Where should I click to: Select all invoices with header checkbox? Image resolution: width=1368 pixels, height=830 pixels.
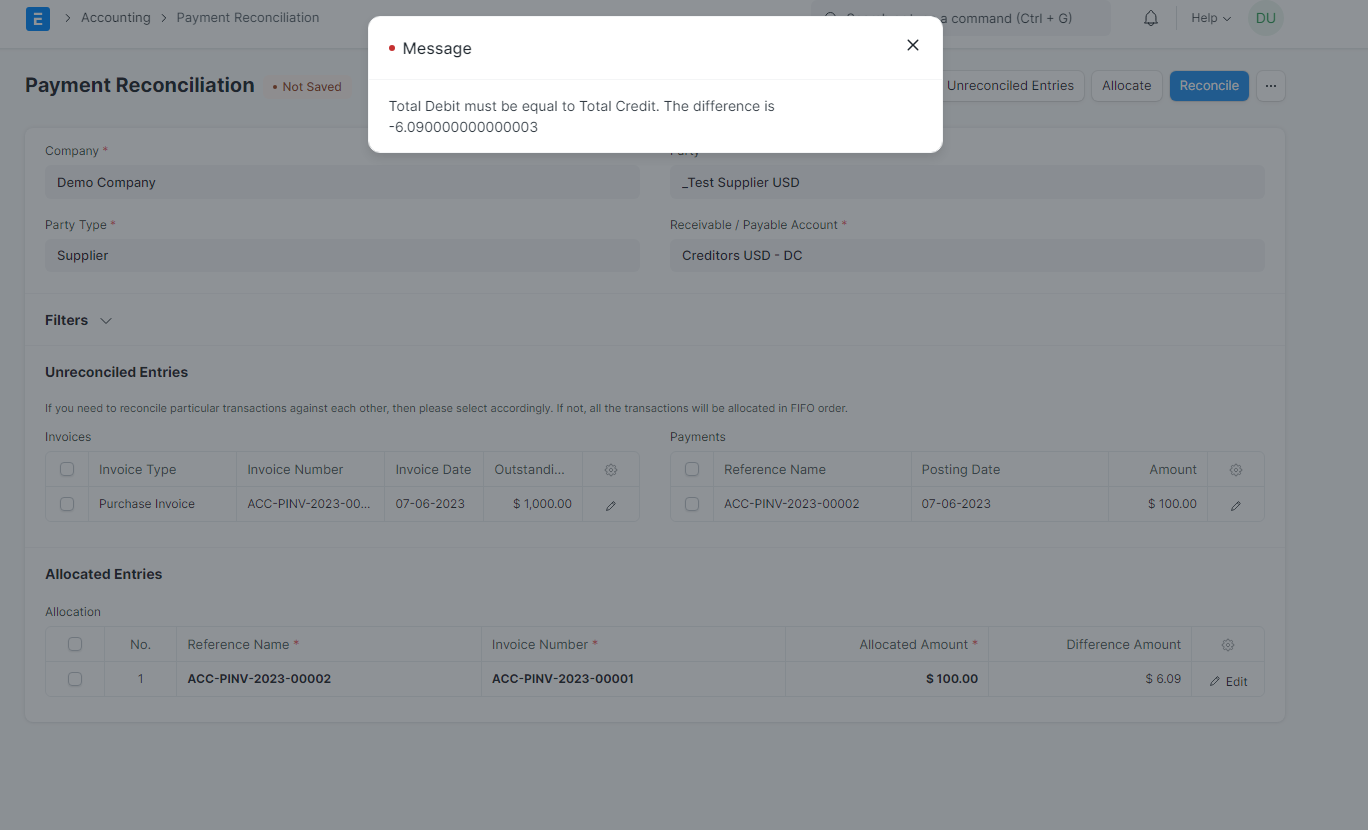click(x=67, y=468)
